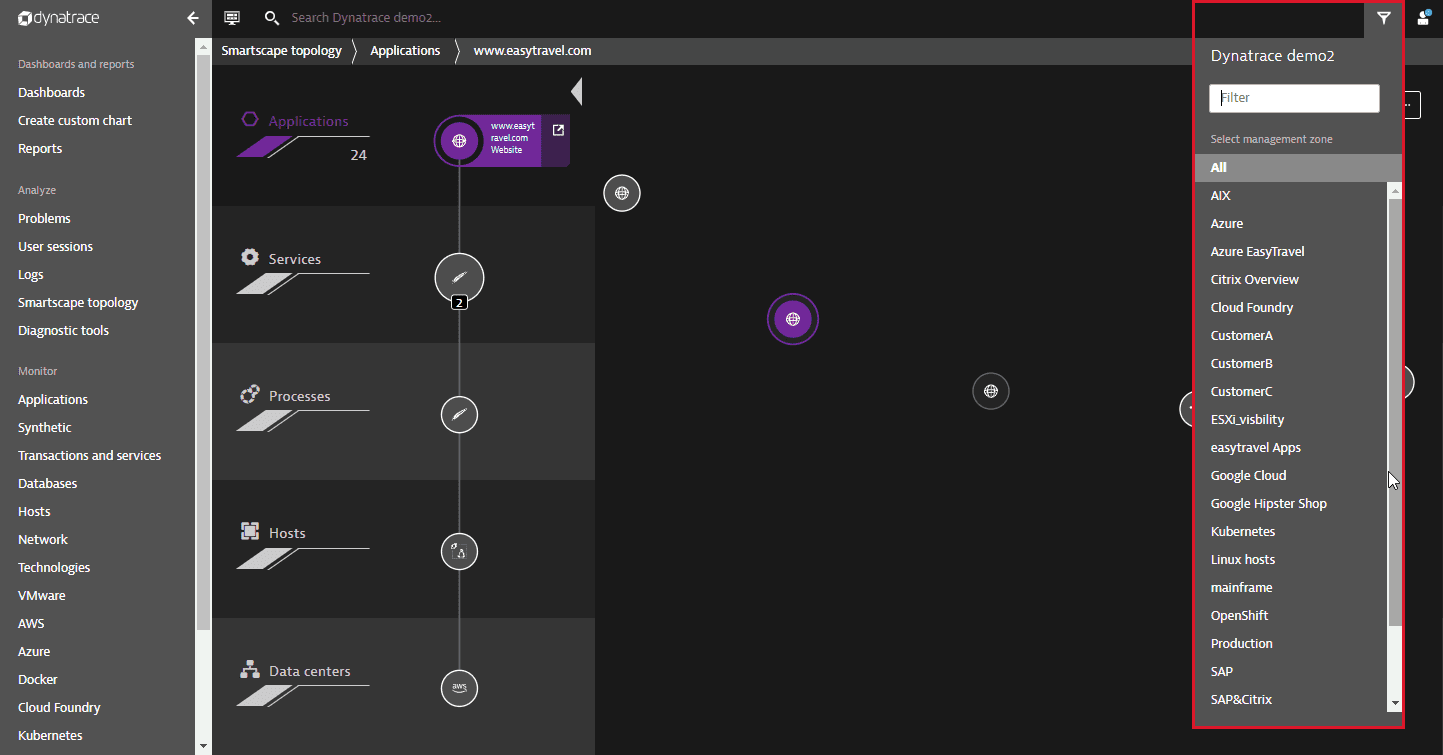Select ESXi_visbility zone
The height and width of the screenshot is (755, 1443).
click(x=1247, y=420)
